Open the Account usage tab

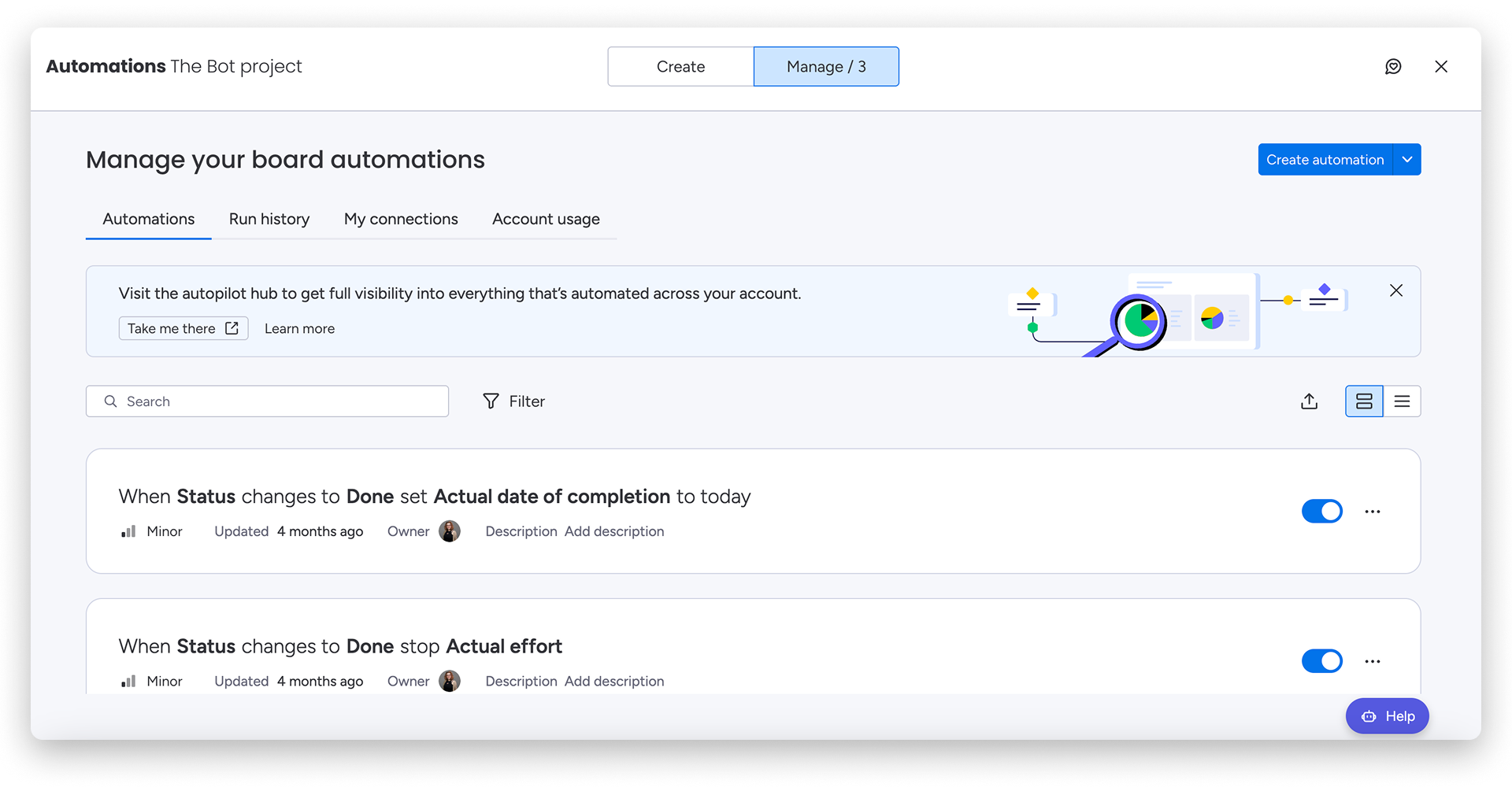[546, 220]
